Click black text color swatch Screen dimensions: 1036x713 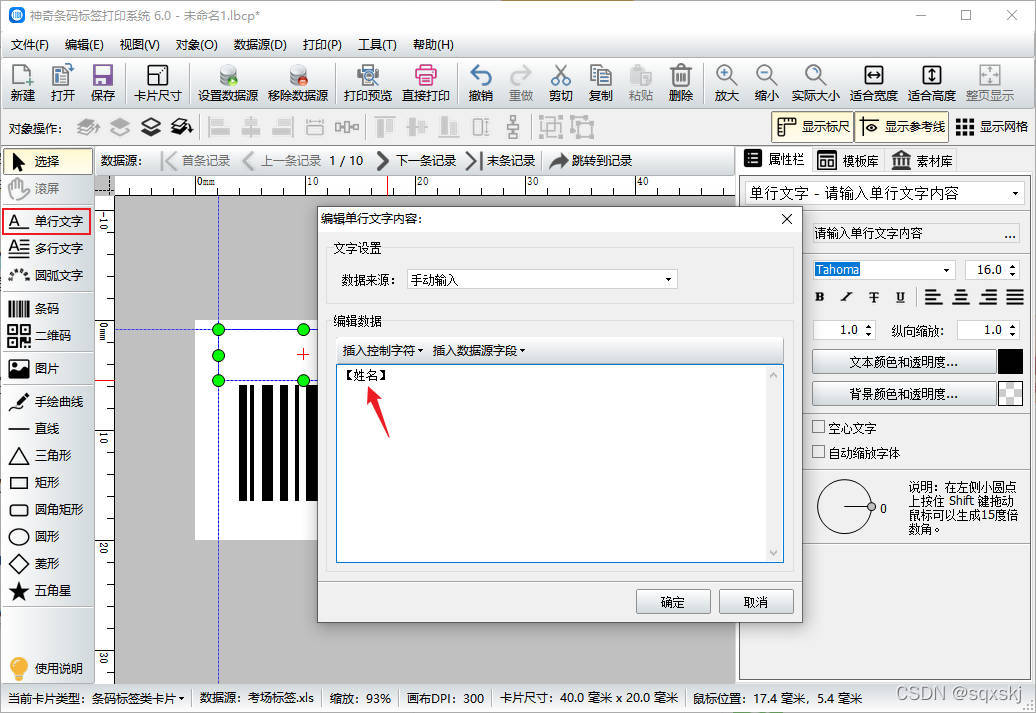pyautogui.click(x=1010, y=362)
